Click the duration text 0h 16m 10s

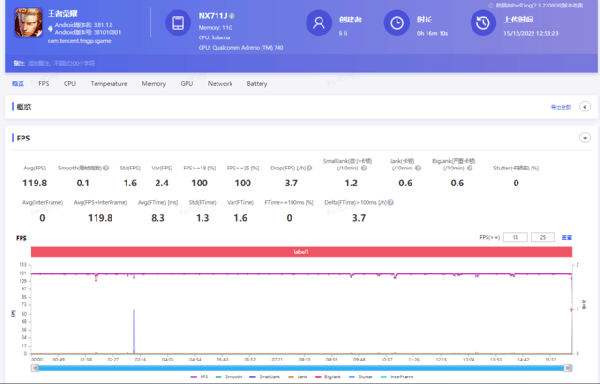pos(432,33)
